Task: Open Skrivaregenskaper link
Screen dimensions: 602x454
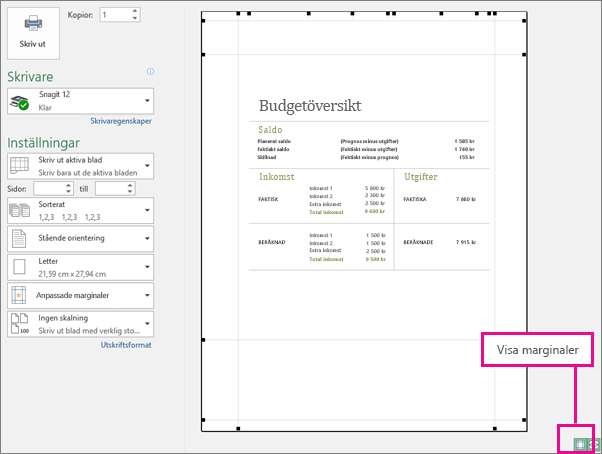Action: (x=121, y=121)
